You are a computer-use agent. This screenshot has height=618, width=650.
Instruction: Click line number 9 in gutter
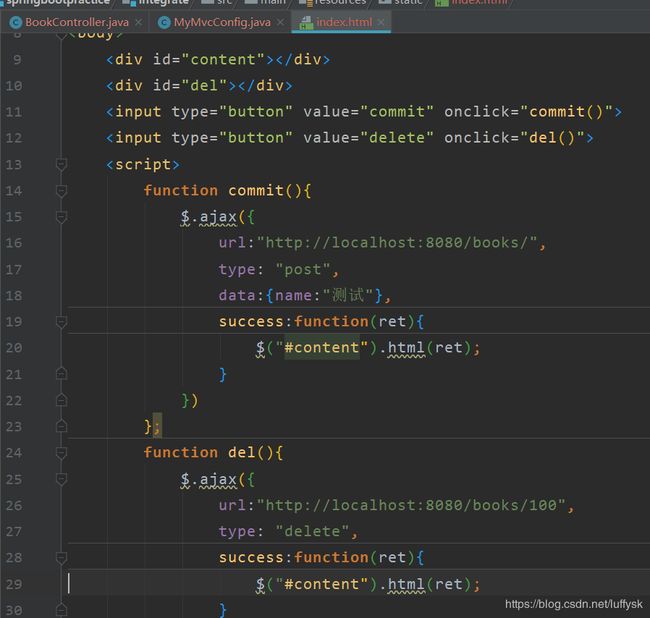coord(17,60)
